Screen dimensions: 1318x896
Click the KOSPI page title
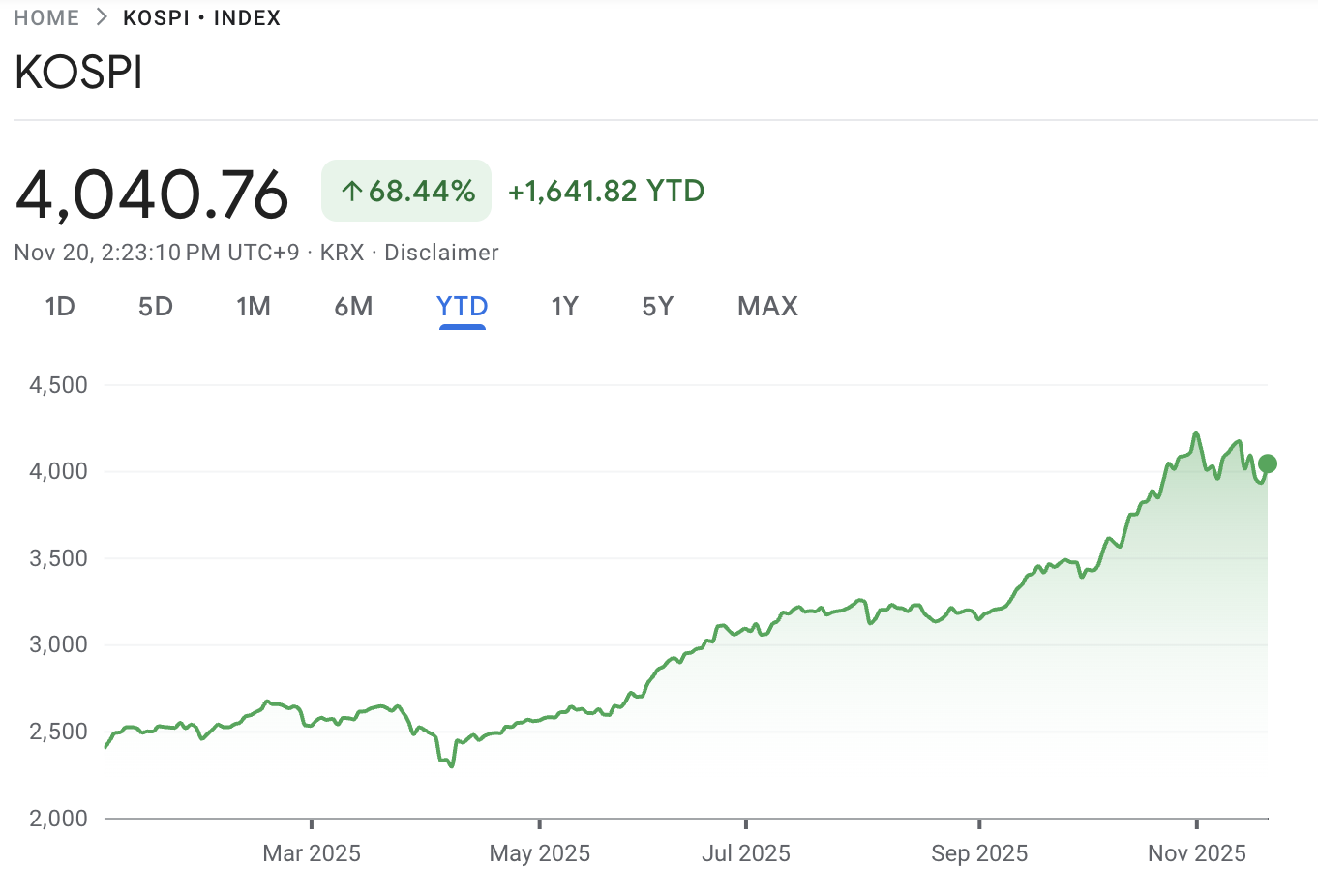[x=78, y=72]
